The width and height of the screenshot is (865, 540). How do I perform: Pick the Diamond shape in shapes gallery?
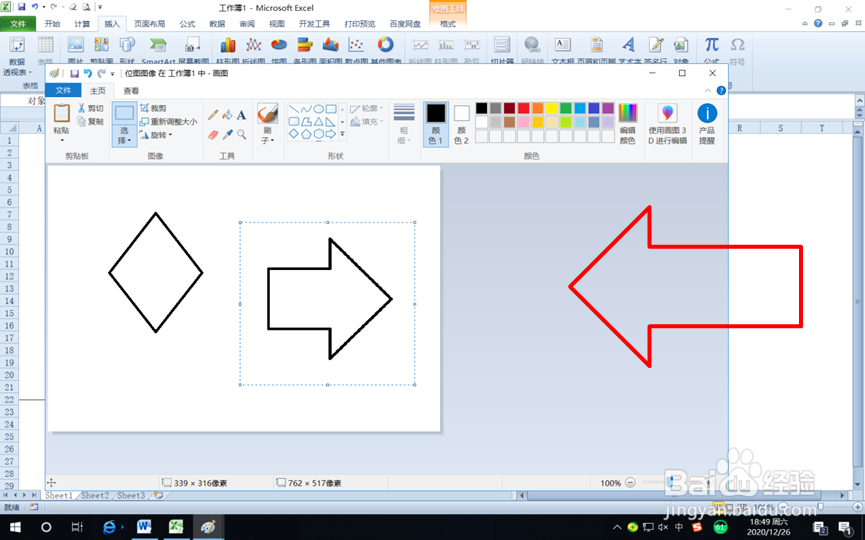294,134
